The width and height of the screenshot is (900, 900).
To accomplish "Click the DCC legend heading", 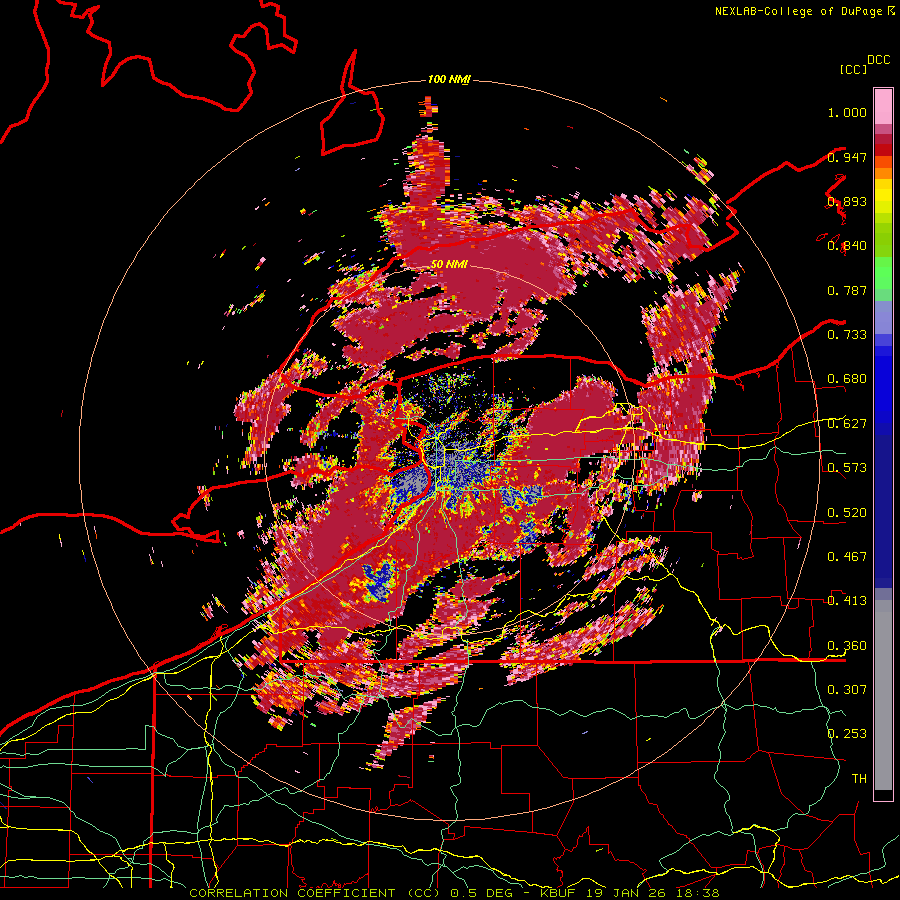I will (x=878, y=60).
